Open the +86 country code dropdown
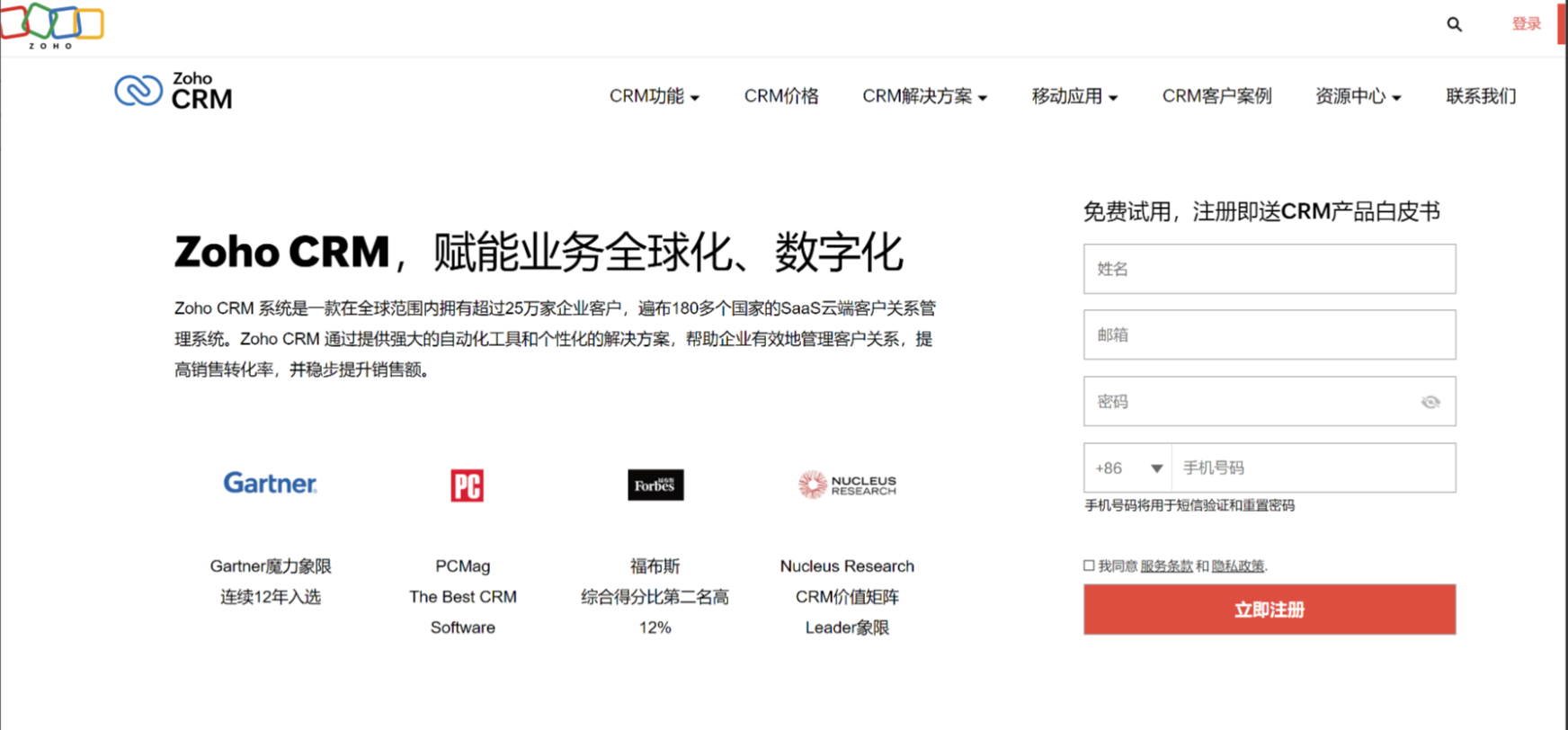The height and width of the screenshot is (730, 1568). coord(1127,468)
